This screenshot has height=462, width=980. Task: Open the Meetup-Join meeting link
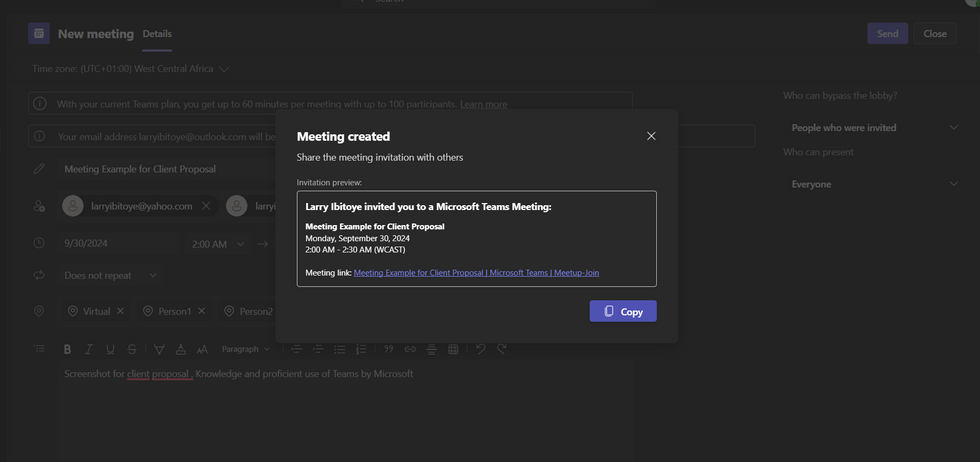click(476, 273)
